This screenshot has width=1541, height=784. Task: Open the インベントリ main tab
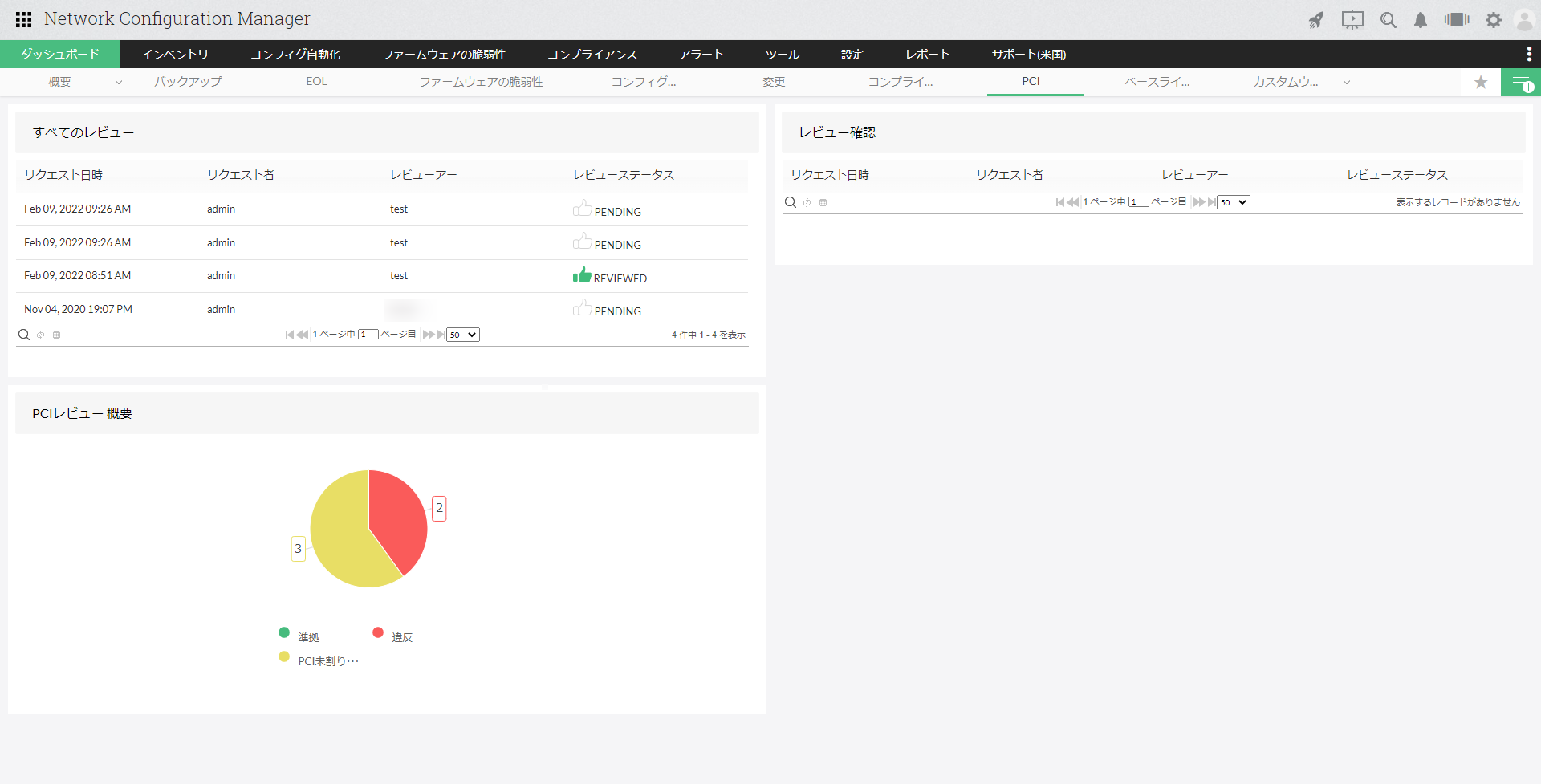175,55
